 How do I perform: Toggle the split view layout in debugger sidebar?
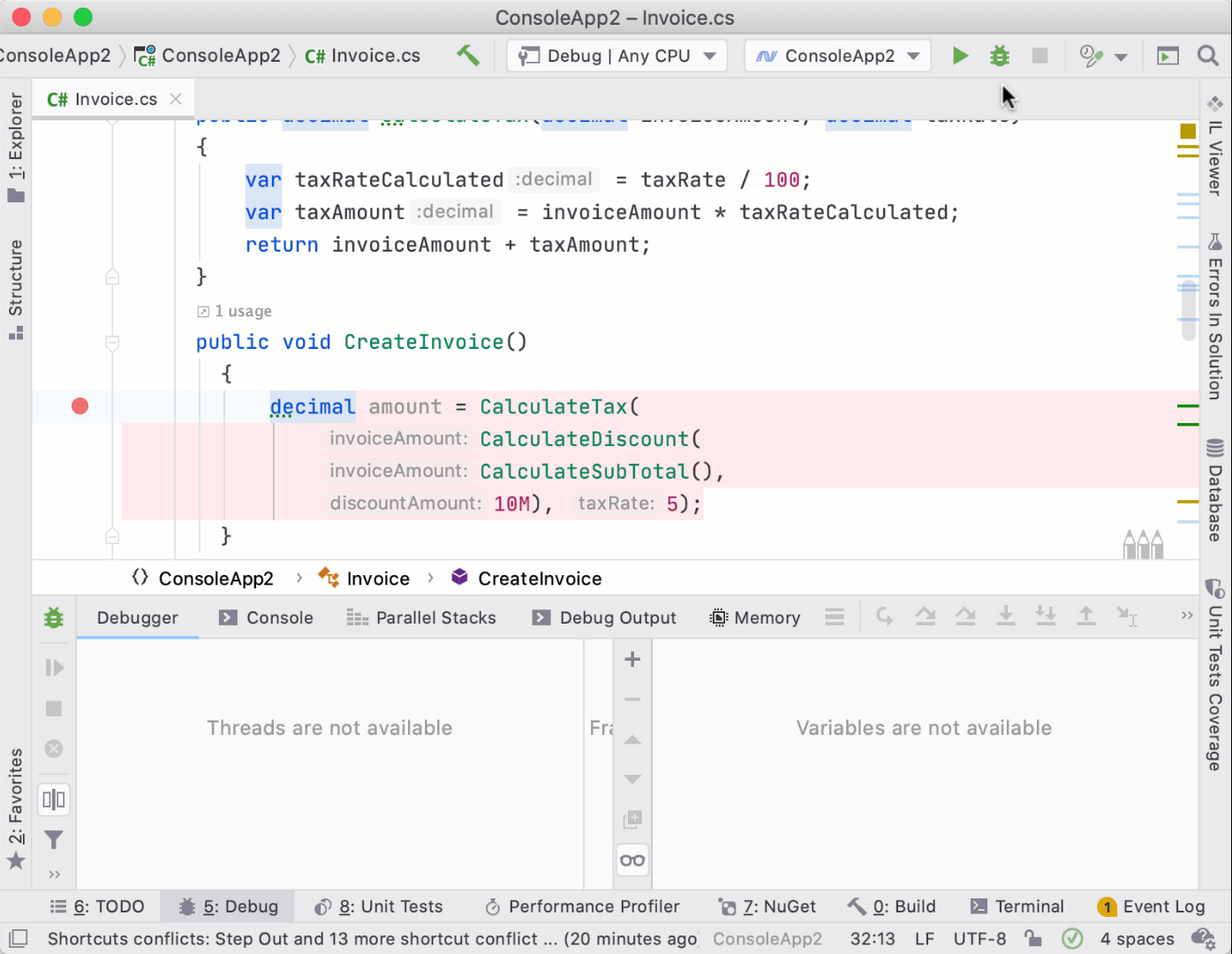coord(53,799)
